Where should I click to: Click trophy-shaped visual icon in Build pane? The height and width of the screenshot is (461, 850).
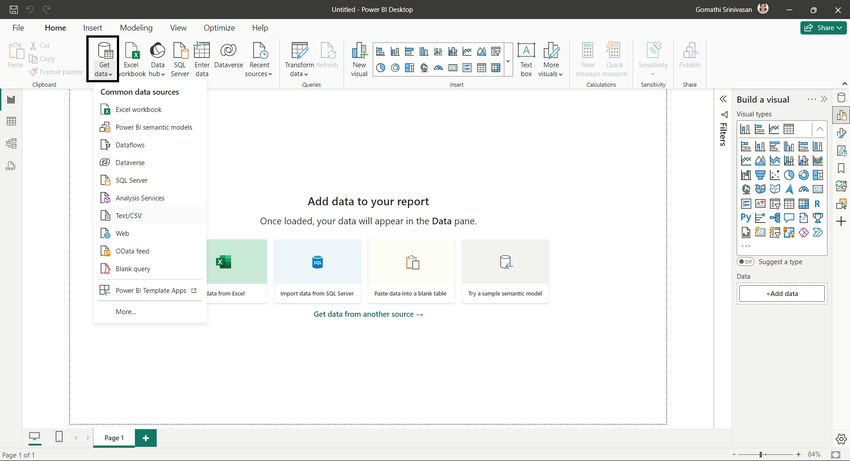click(x=817, y=217)
